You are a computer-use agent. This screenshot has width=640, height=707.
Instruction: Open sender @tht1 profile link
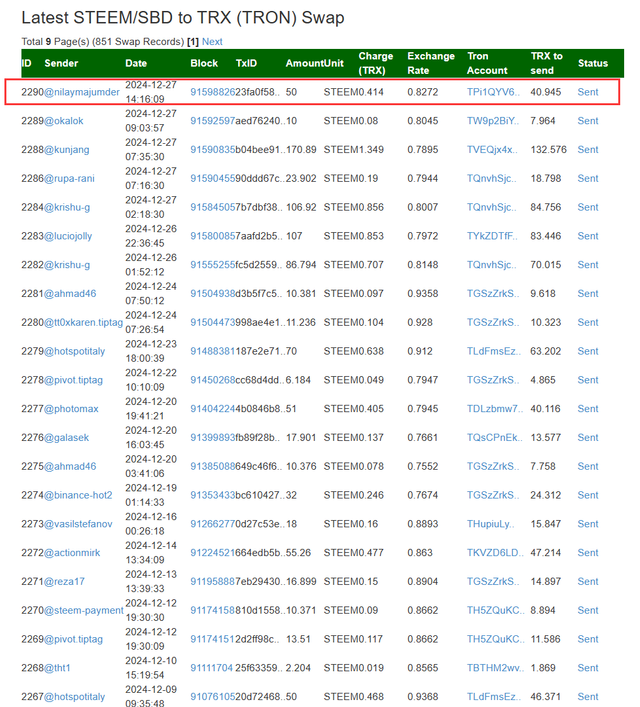57,668
